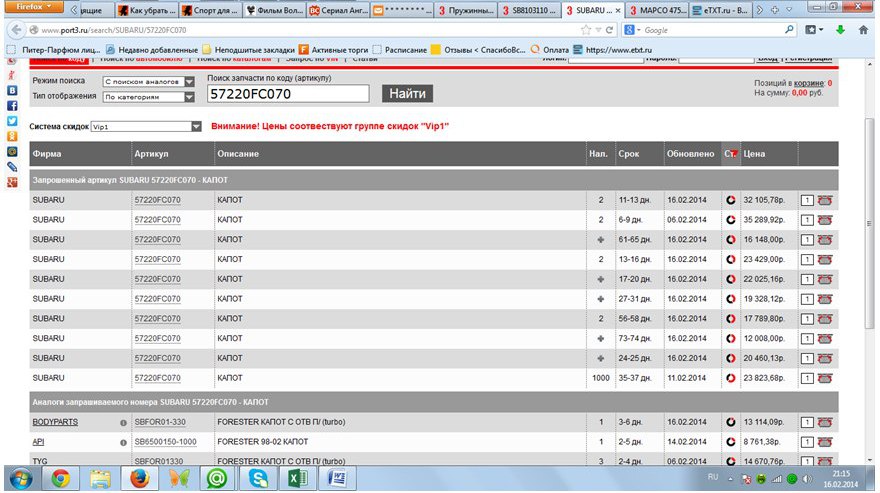Open Firefox downloads green arrow
This screenshot has width=880, height=493.
click(x=840, y=30)
